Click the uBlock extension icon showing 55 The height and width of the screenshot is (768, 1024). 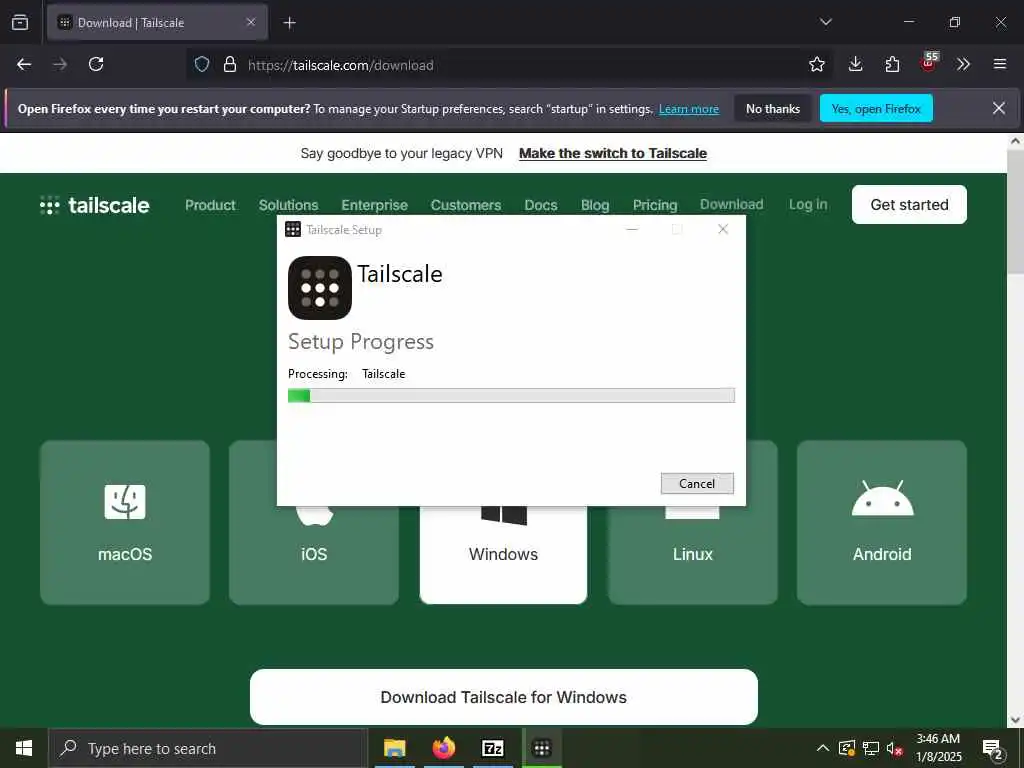coord(929,63)
